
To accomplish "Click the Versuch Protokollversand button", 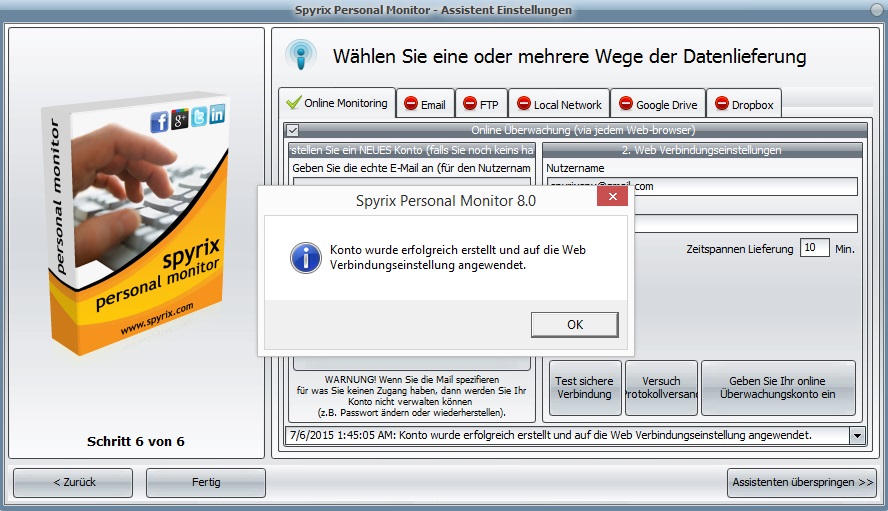I will click(661, 388).
